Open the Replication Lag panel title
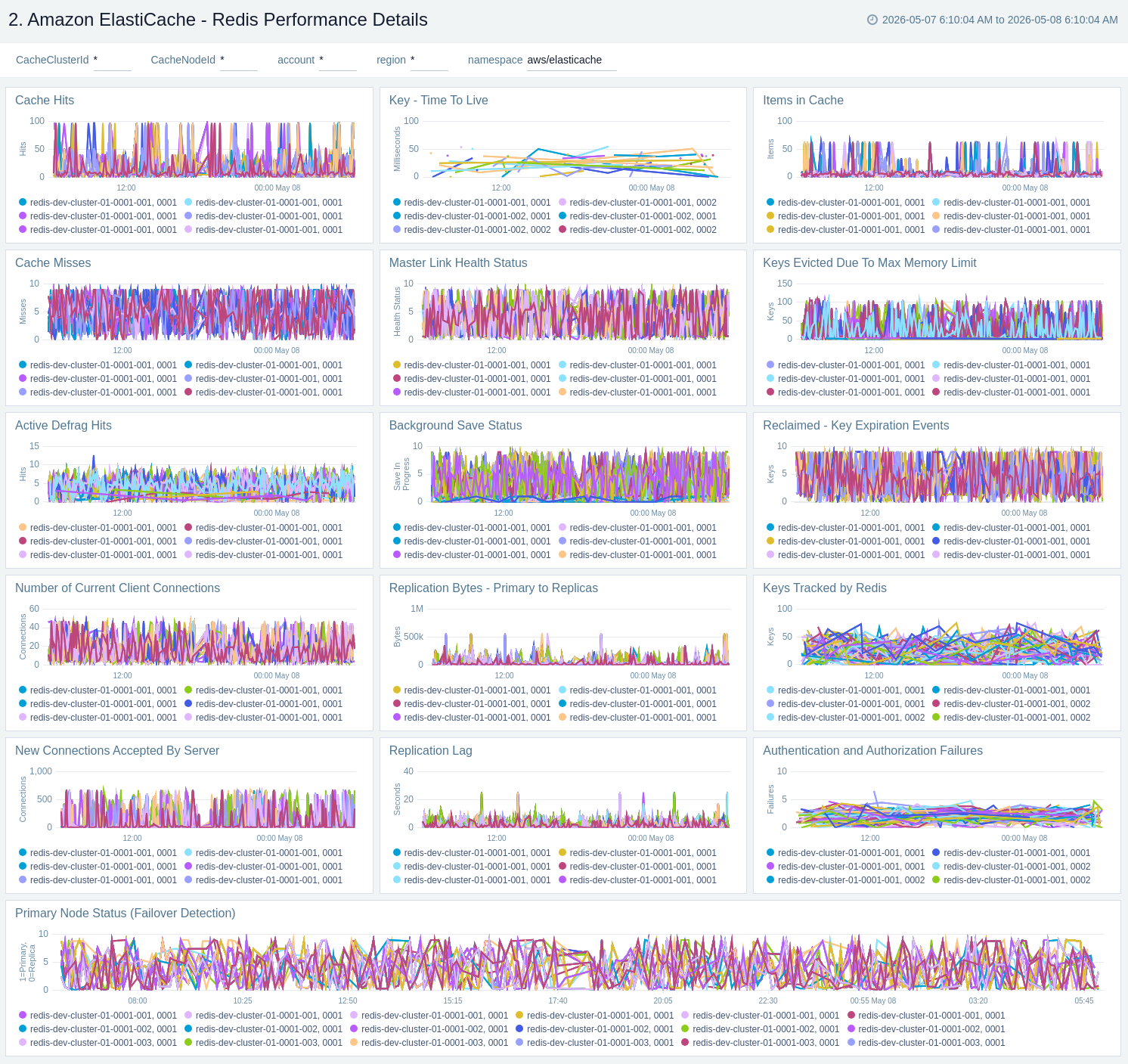 point(431,750)
